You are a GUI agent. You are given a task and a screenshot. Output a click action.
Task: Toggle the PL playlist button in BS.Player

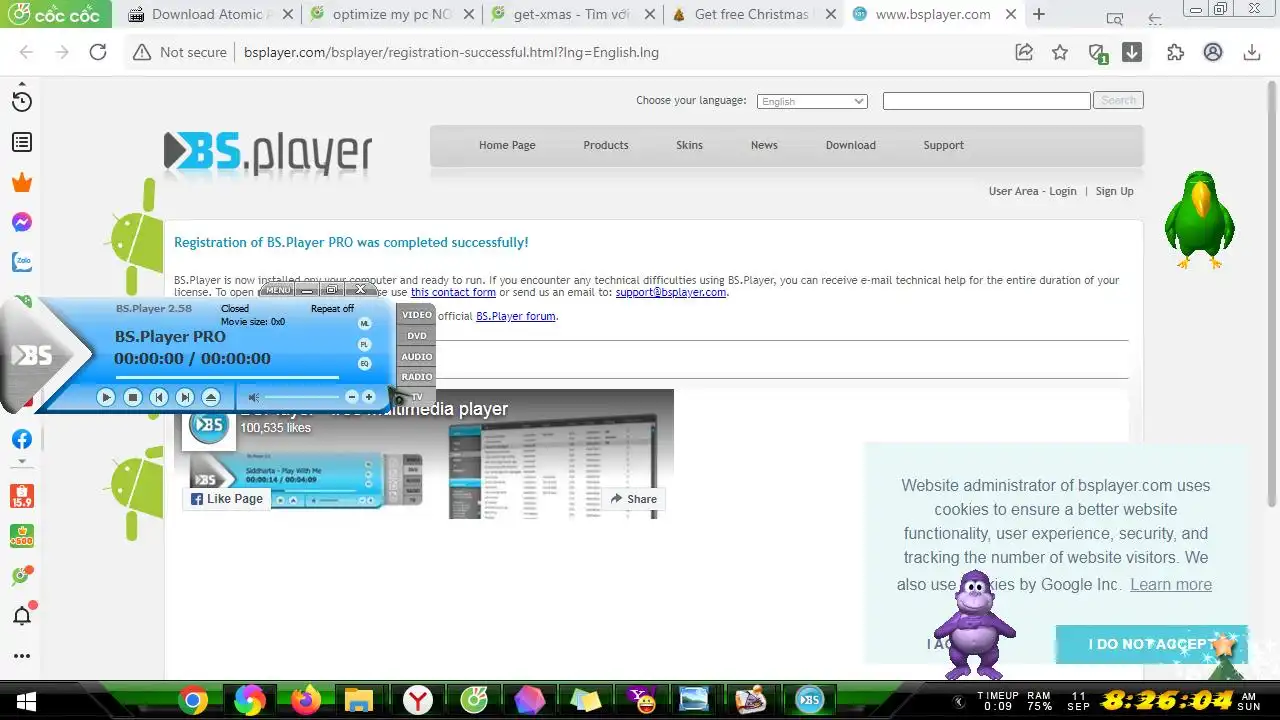point(364,343)
